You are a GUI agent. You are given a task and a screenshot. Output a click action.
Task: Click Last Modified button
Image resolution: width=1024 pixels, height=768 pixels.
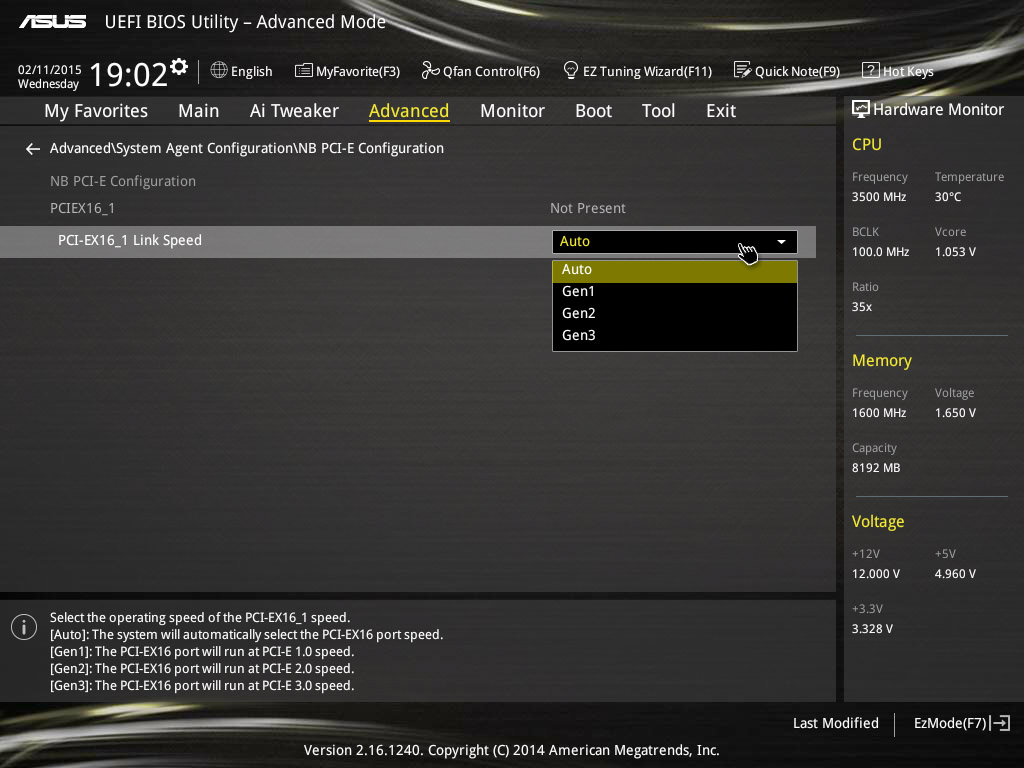(x=835, y=723)
